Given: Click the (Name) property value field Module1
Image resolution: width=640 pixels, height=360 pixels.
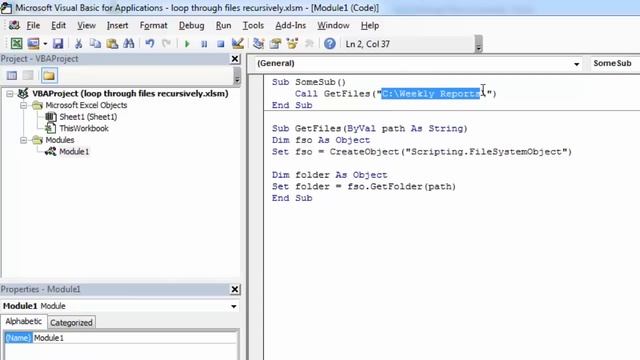Looking at the screenshot, I should 135,338.
